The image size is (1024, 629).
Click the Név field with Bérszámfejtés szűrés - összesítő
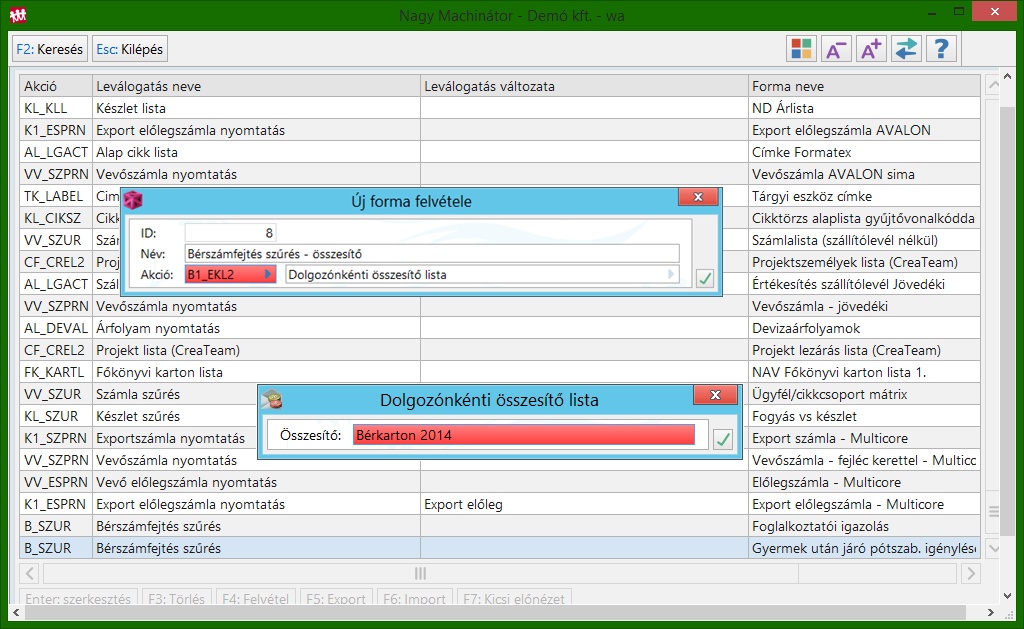click(x=432, y=254)
